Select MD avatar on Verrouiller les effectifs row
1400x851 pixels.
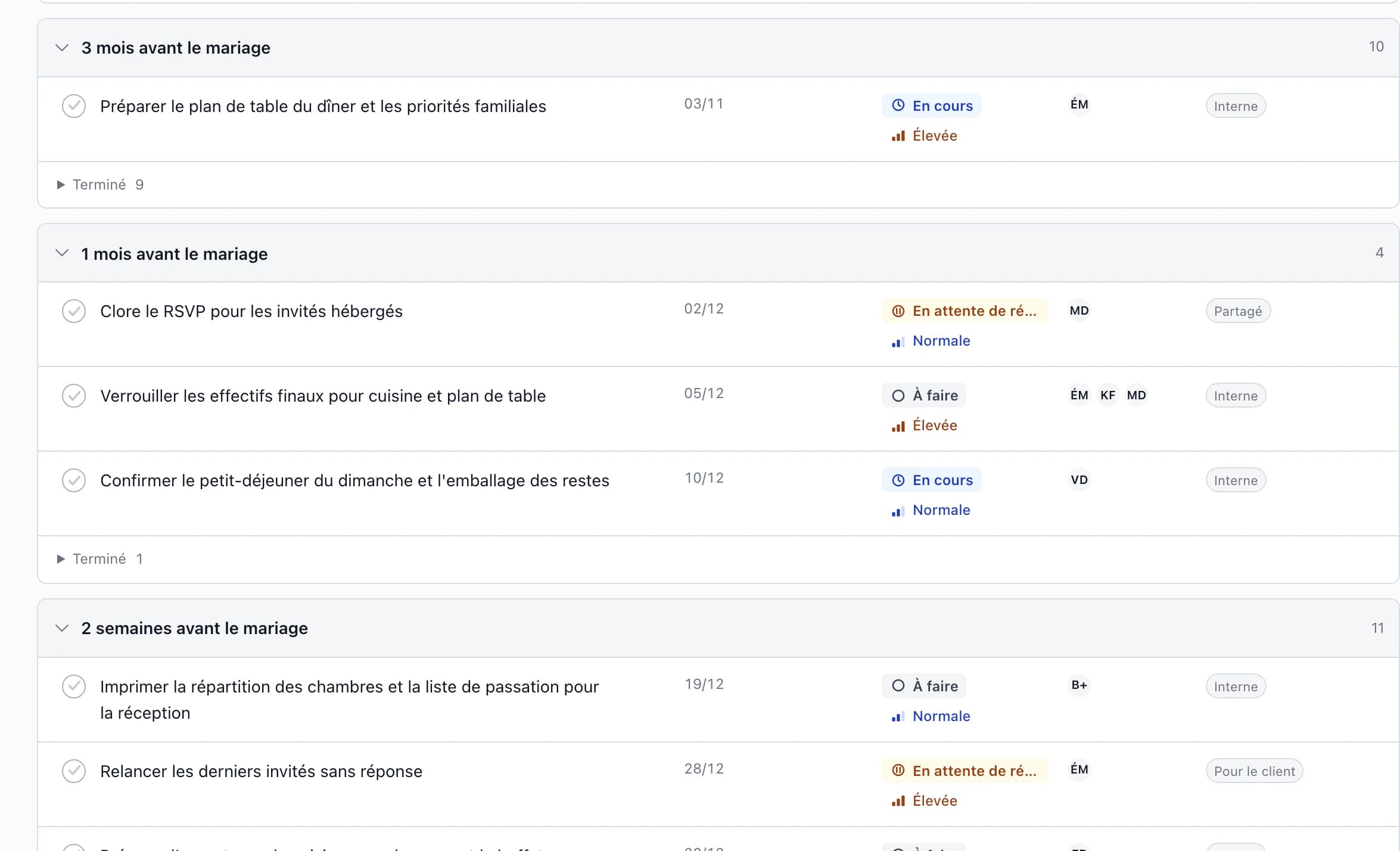click(x=1136, y=395)
